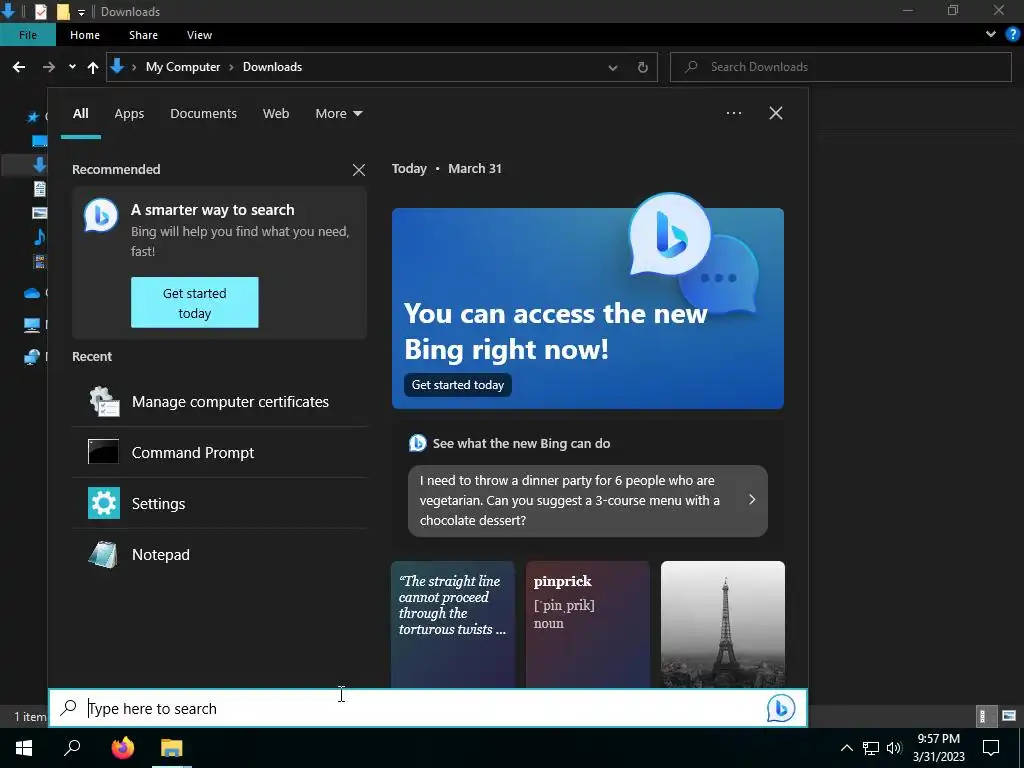Go up one folder level
This screenshot has height=768, width=1024.
tap(93, 67)
